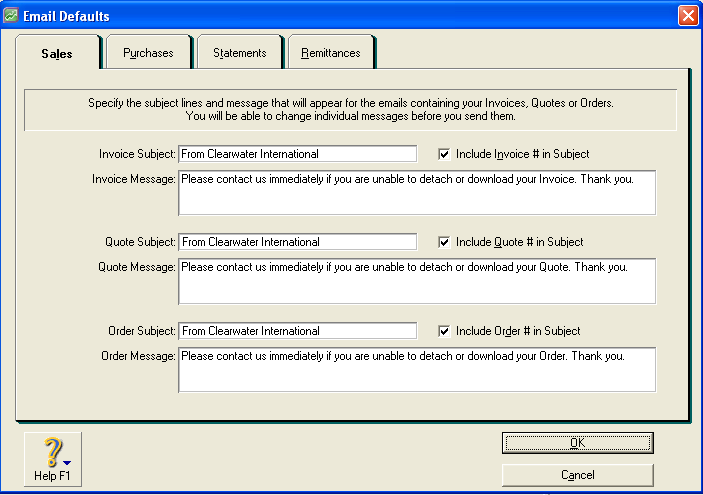
Task: Click the Email Defaults title bar app icon
Action: pyautogui.click(x=11, y=16)
